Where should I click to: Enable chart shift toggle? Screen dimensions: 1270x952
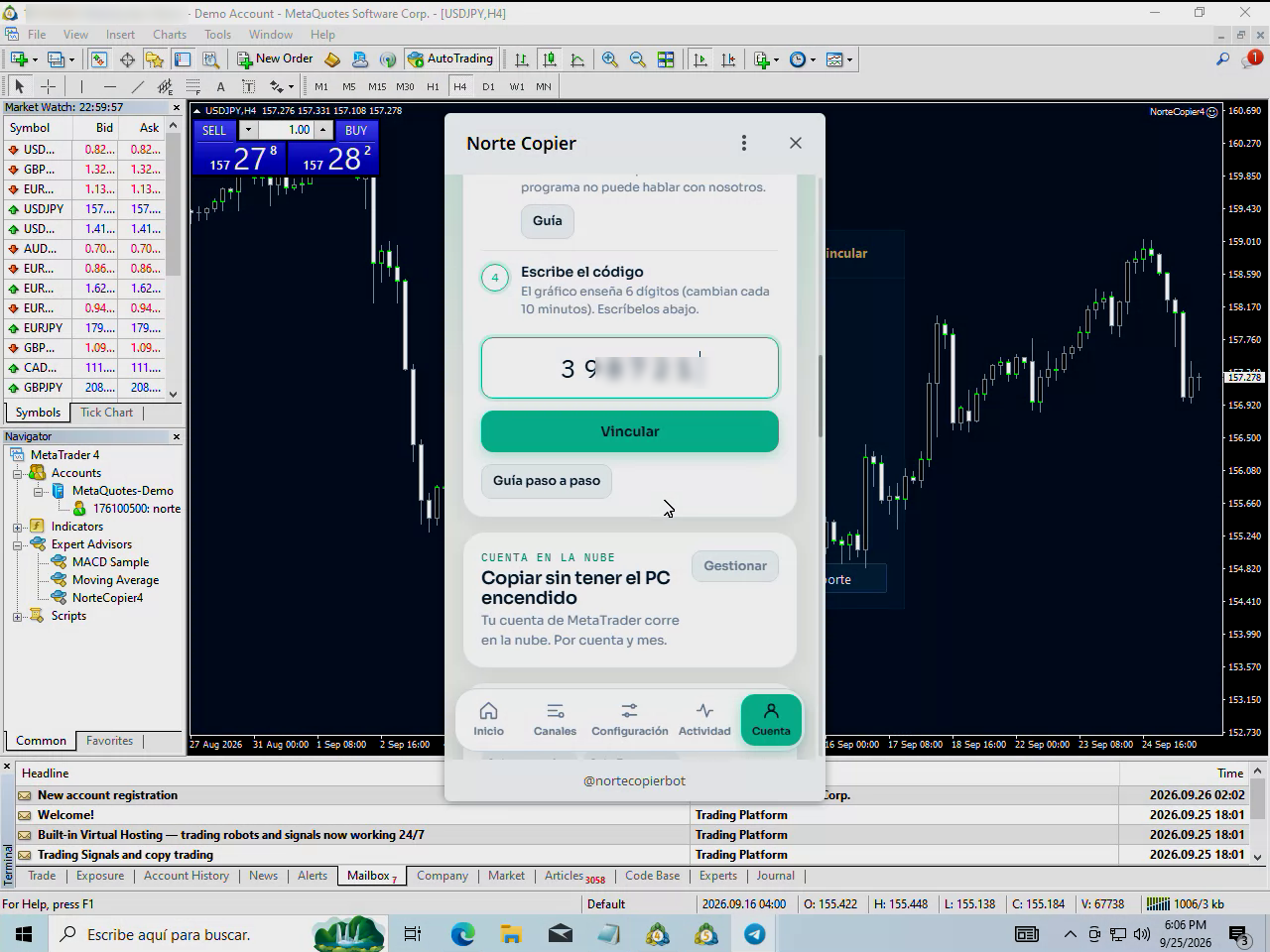click(x=728, y=59)
